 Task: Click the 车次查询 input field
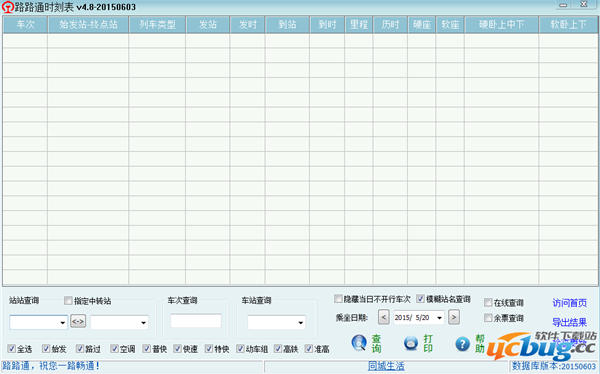(x=196, y=321)
